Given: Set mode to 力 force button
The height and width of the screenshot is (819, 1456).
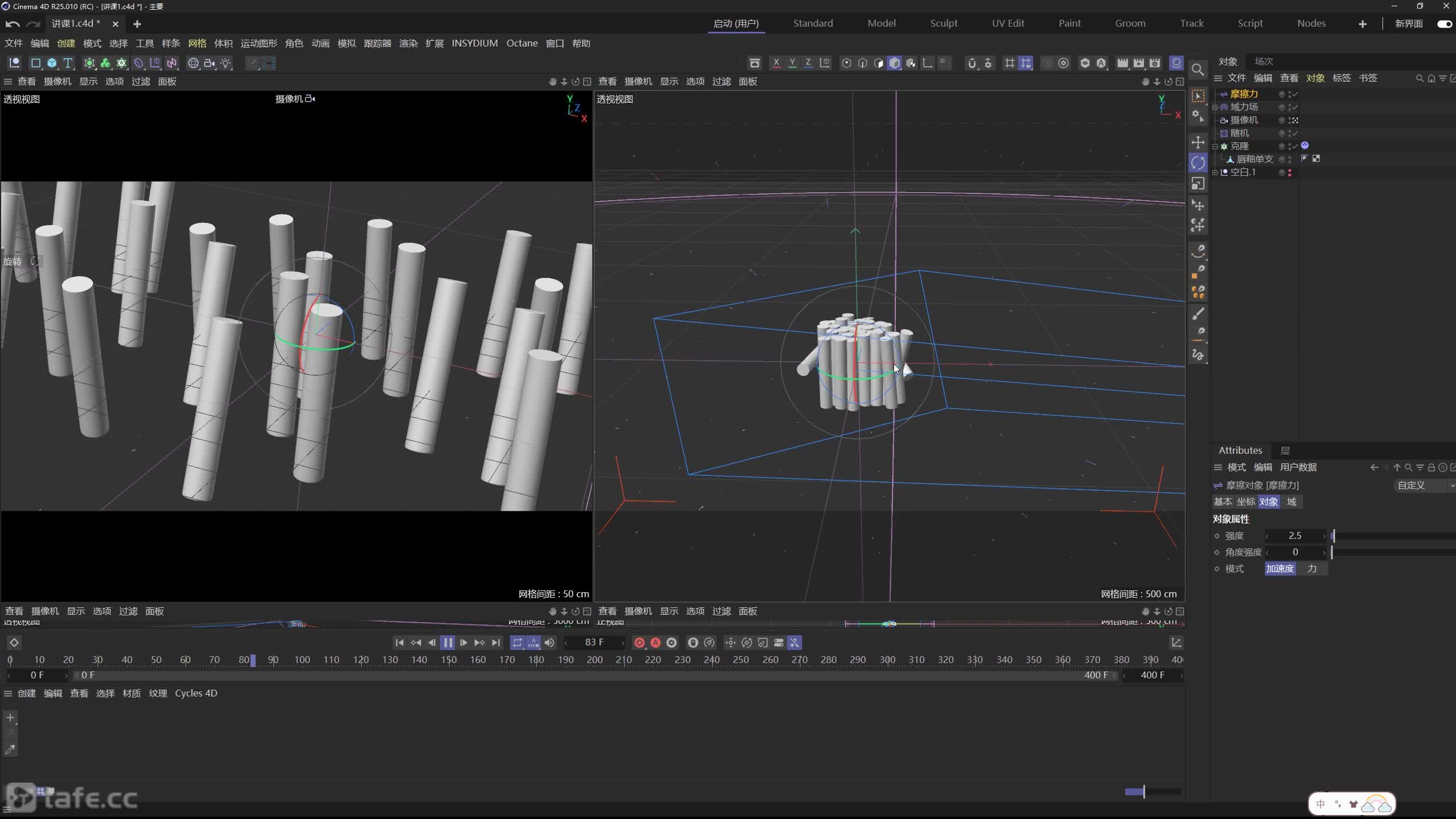Looking at the screenshot, I should (1312, 569).
